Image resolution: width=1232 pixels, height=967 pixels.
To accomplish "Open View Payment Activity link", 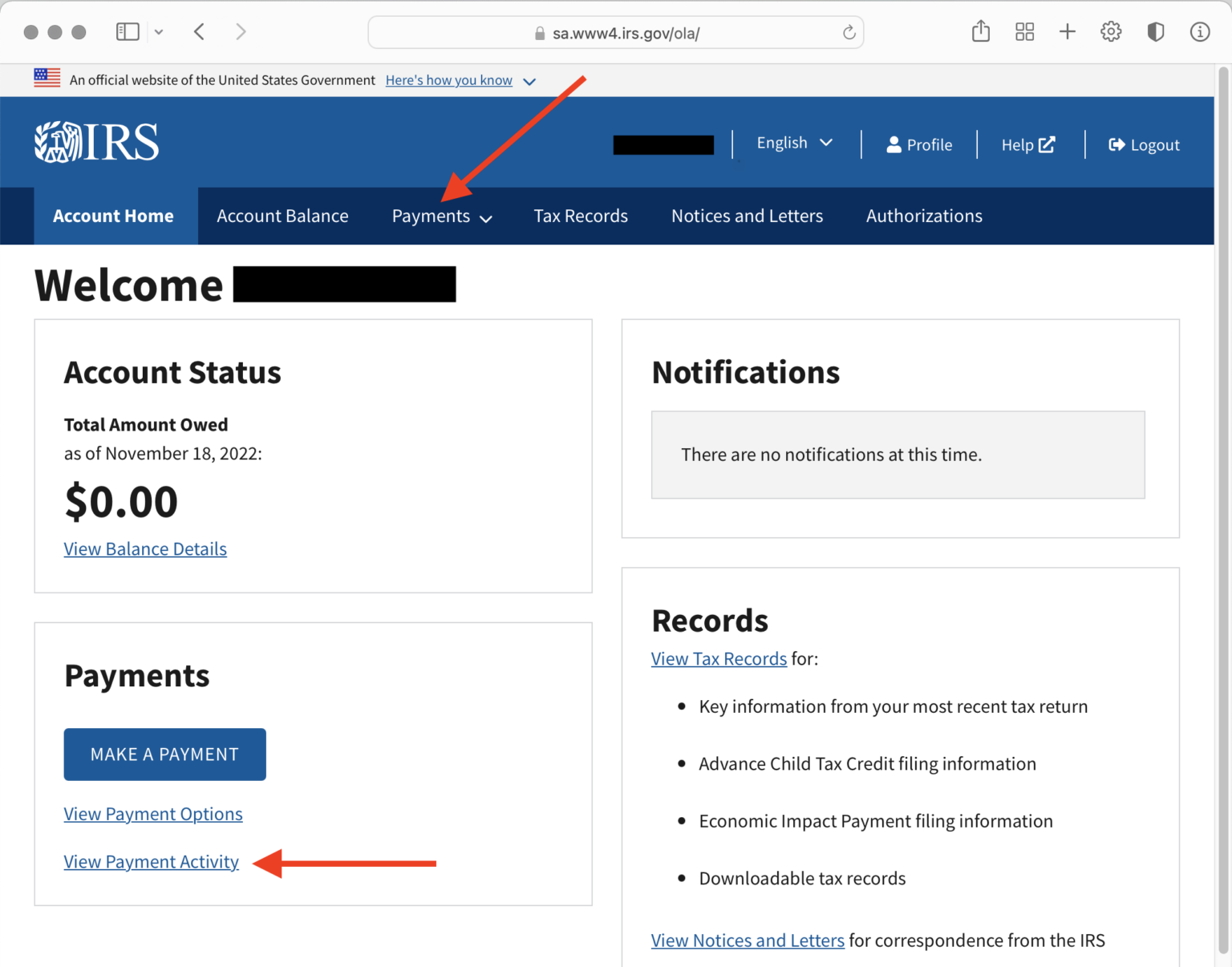I will [151, 861].
